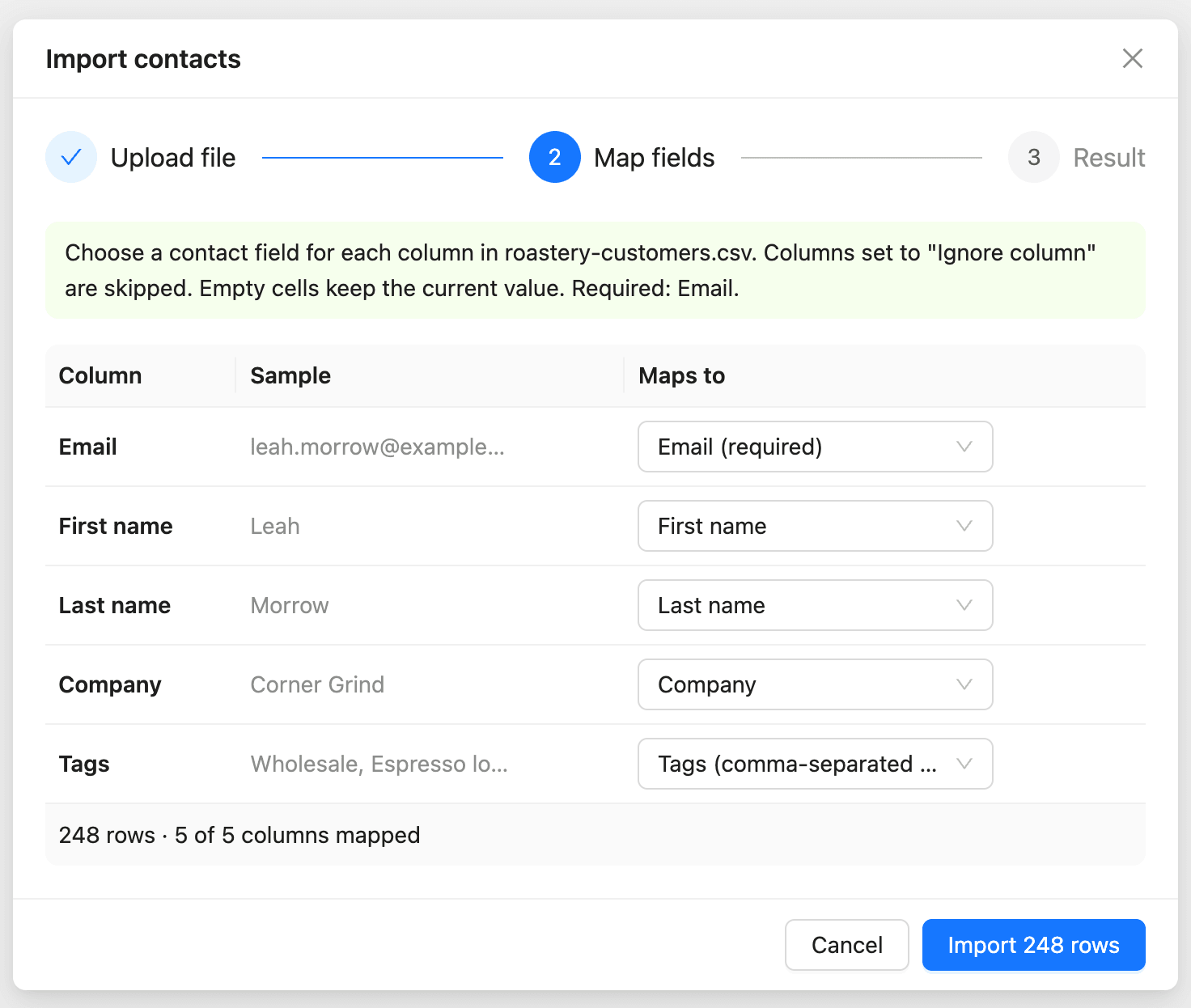The width and height of the screenshot is (1191, 1008).
Task: Open the Email (required) mapping dropdown
Action: [x=816, y=447]
